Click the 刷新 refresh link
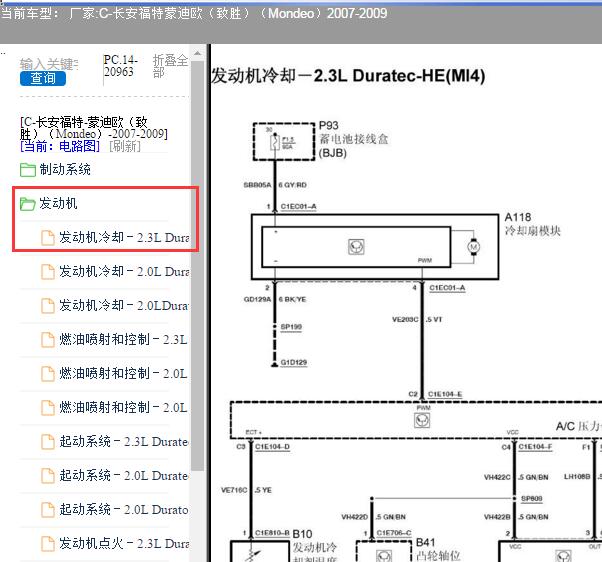The height and width of the screenshot is (562, 602). click(125, 146)
